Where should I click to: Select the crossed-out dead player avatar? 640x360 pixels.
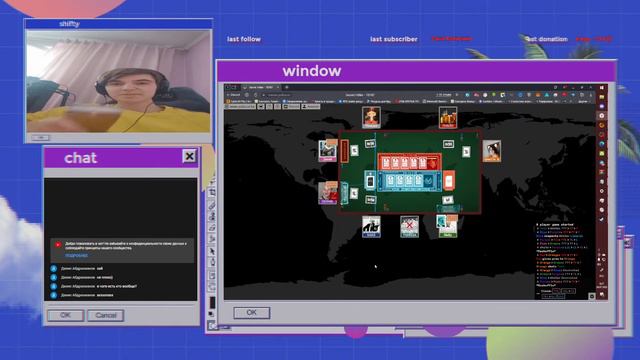[409, 227]
